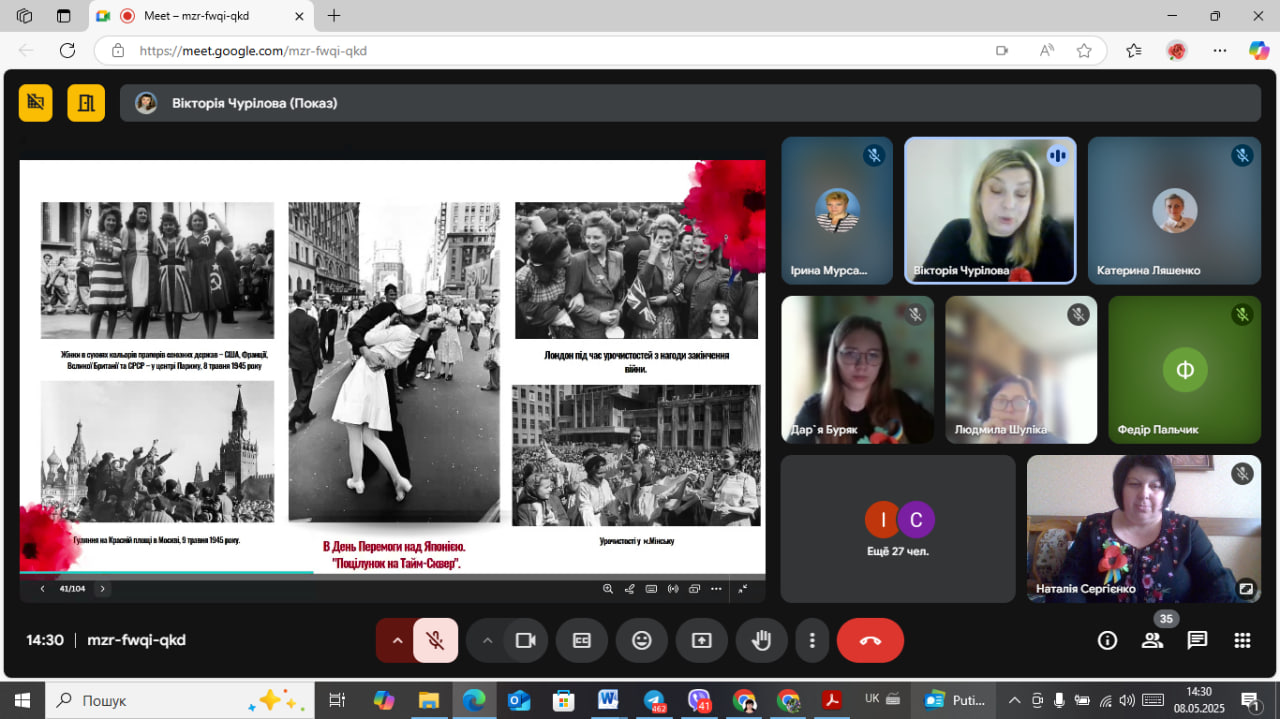This screenshot has width=1280, height=719.
Task: Click the slide progress bar
Action: click(392, 573)
